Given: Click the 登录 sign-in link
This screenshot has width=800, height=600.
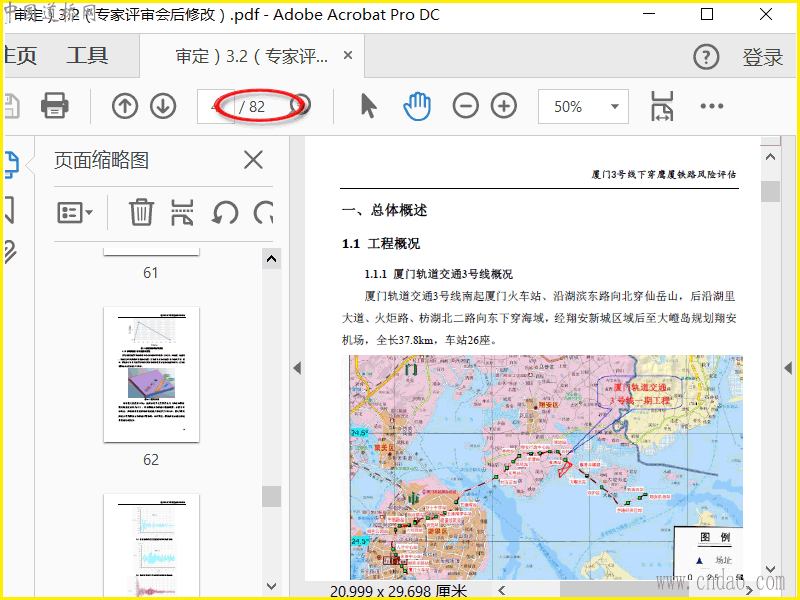Looking at the screenshot, I should click(x=762, y=57).
